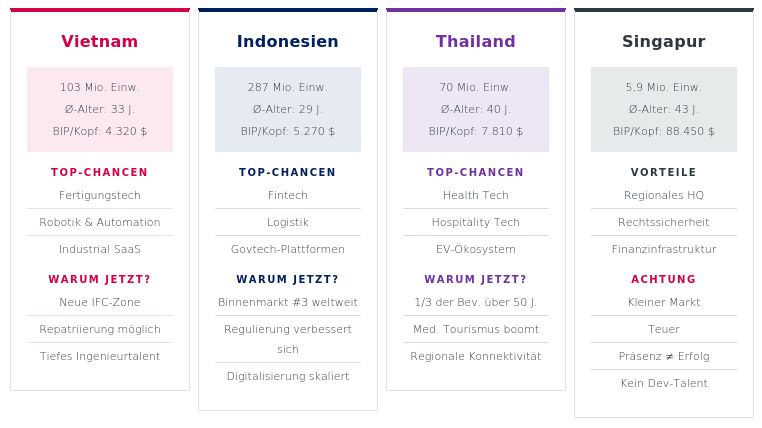Open the Thailand column heading
This screenshot has width=762, height=428.
coord(476,42)
